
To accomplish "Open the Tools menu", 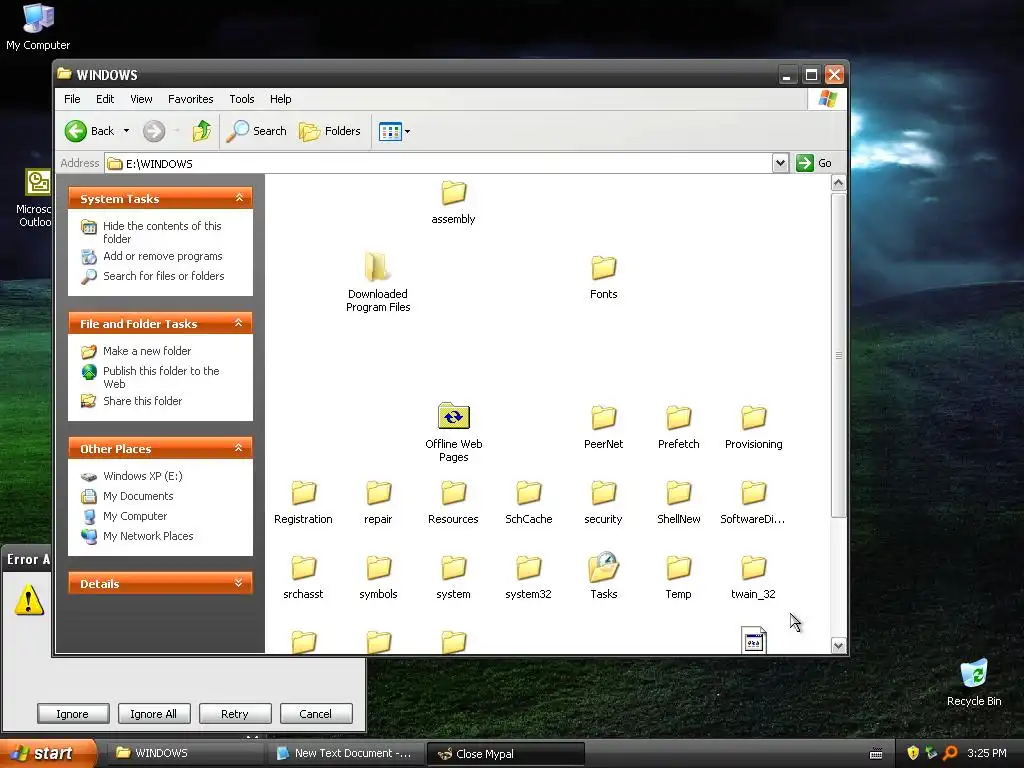I will 242,99.
